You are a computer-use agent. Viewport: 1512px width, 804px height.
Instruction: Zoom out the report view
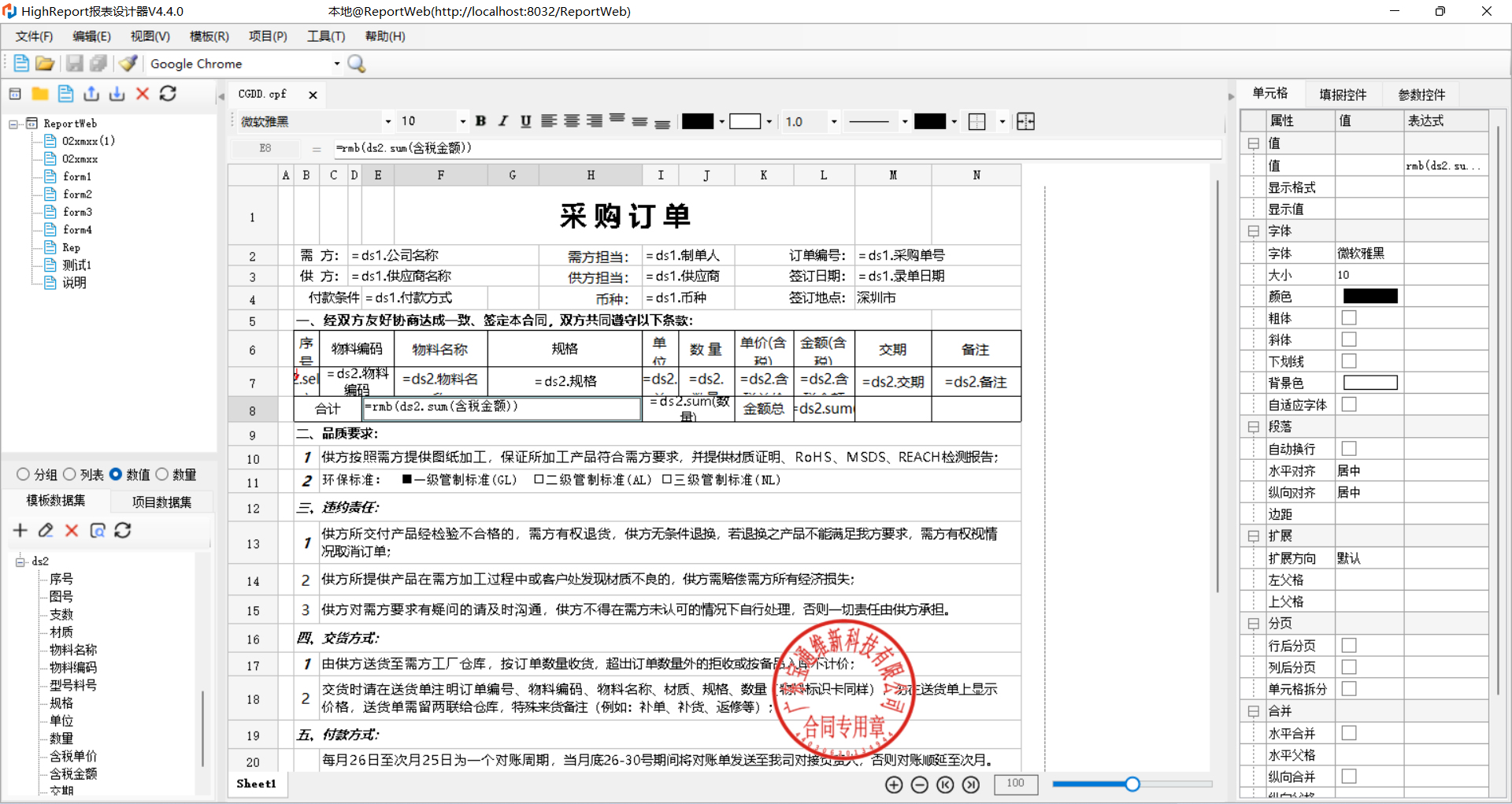point(919,784)
